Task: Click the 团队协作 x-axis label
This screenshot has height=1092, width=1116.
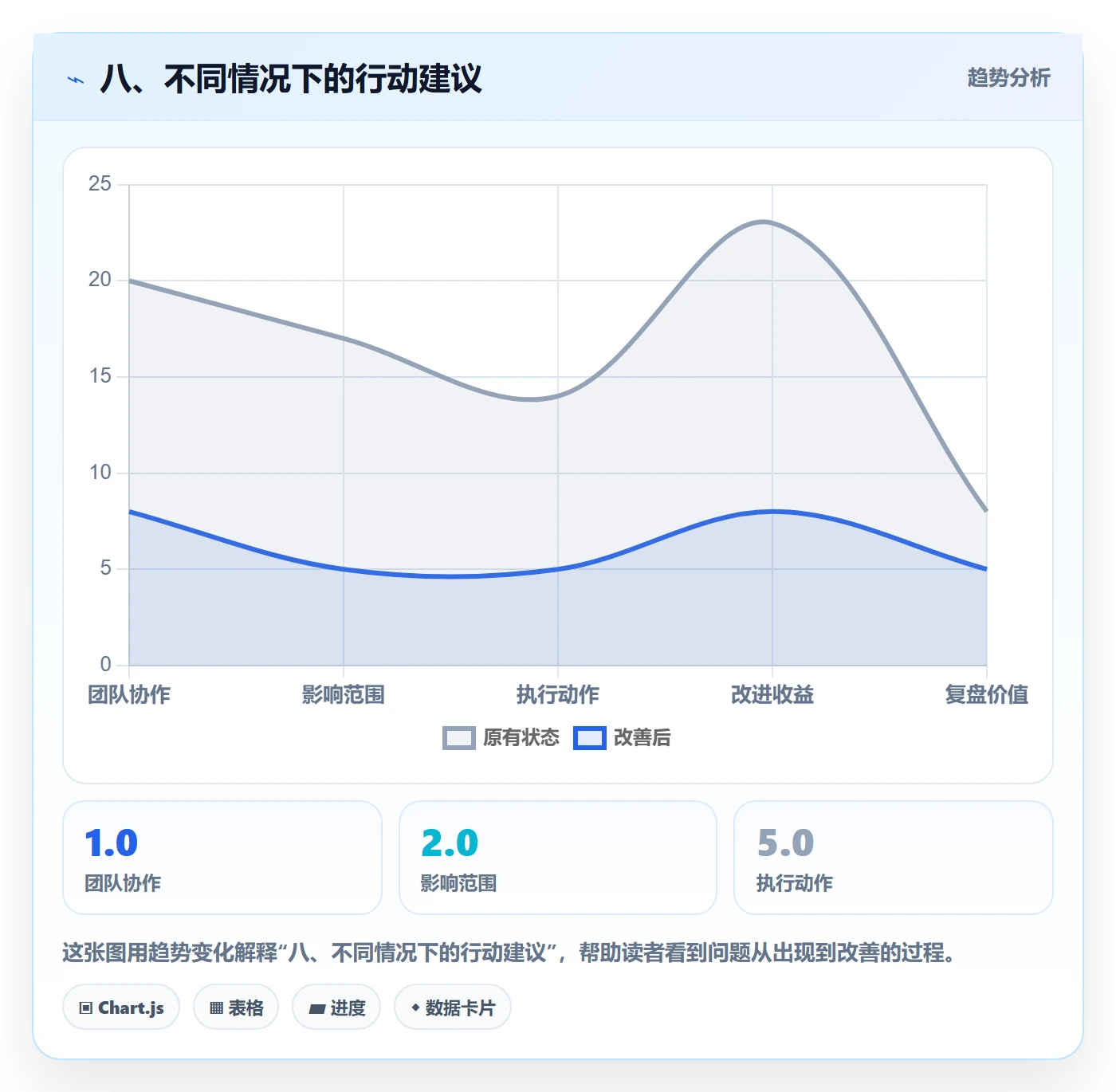Action: 129,694
